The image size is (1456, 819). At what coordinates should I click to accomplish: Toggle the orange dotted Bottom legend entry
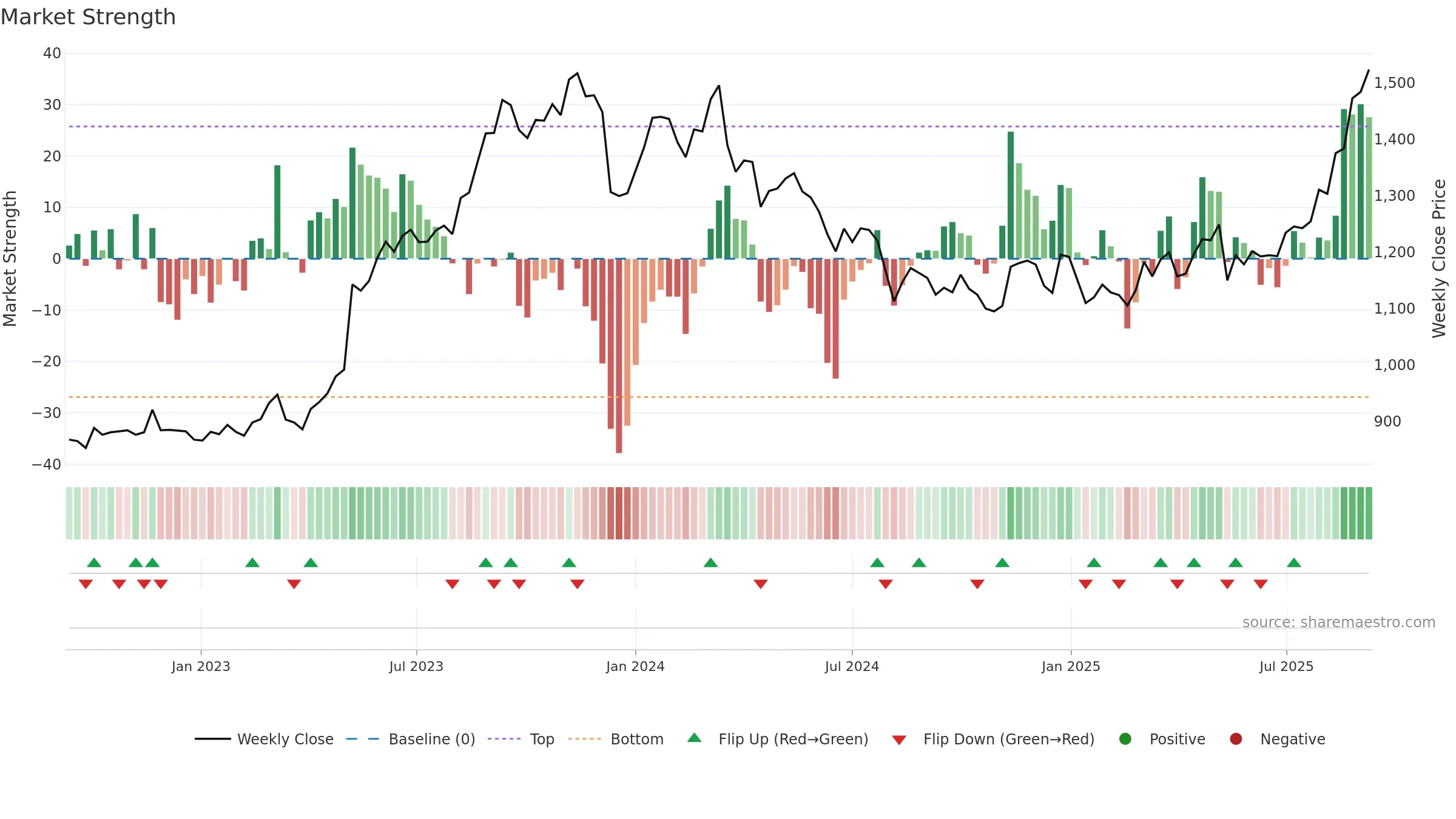tap(616, 739)
